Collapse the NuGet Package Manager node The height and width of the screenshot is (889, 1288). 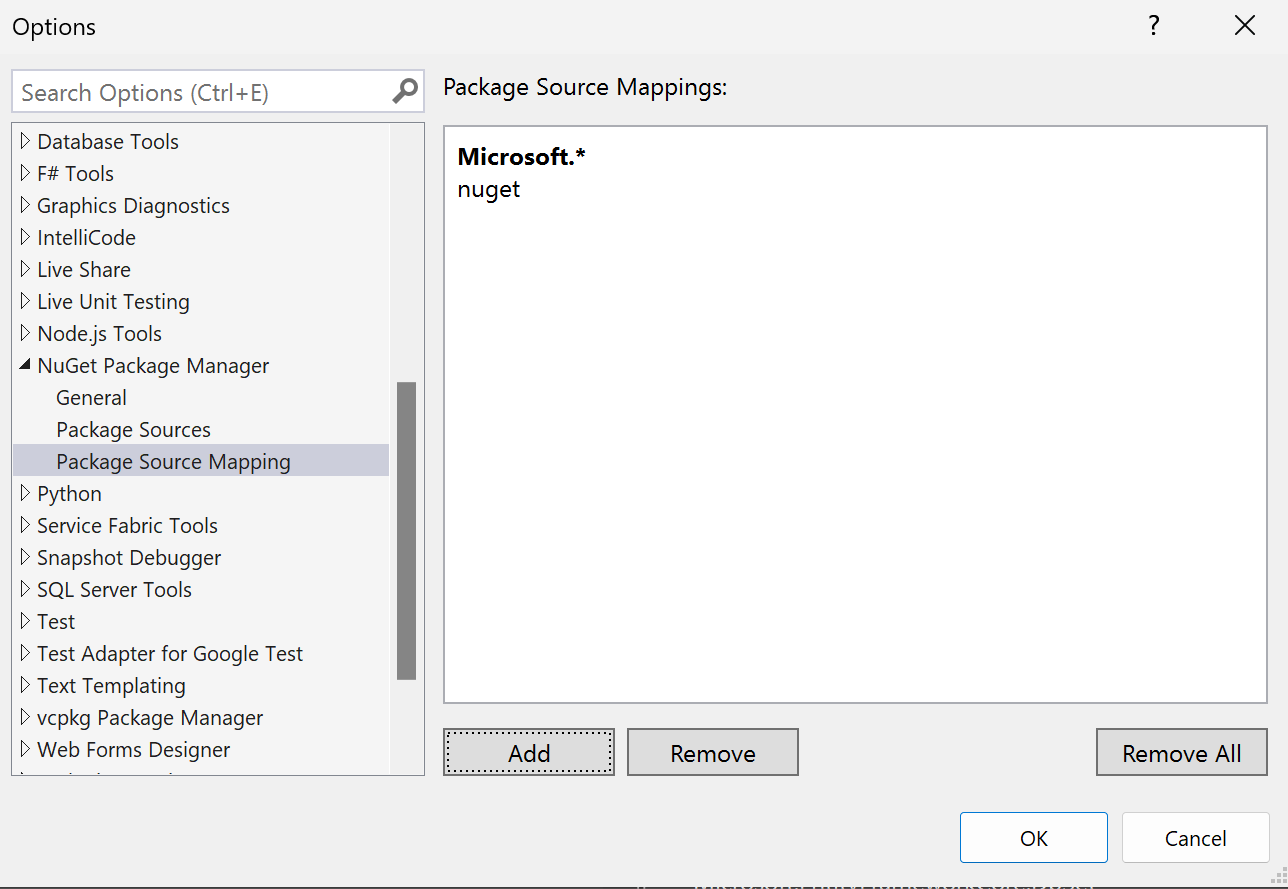point(25,366)
